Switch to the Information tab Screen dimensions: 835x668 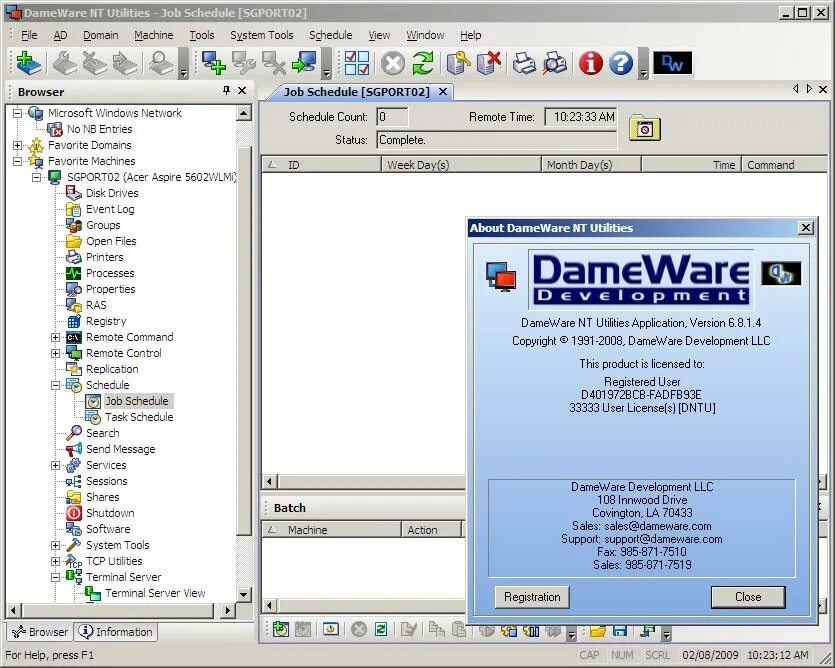pos(116,632)
